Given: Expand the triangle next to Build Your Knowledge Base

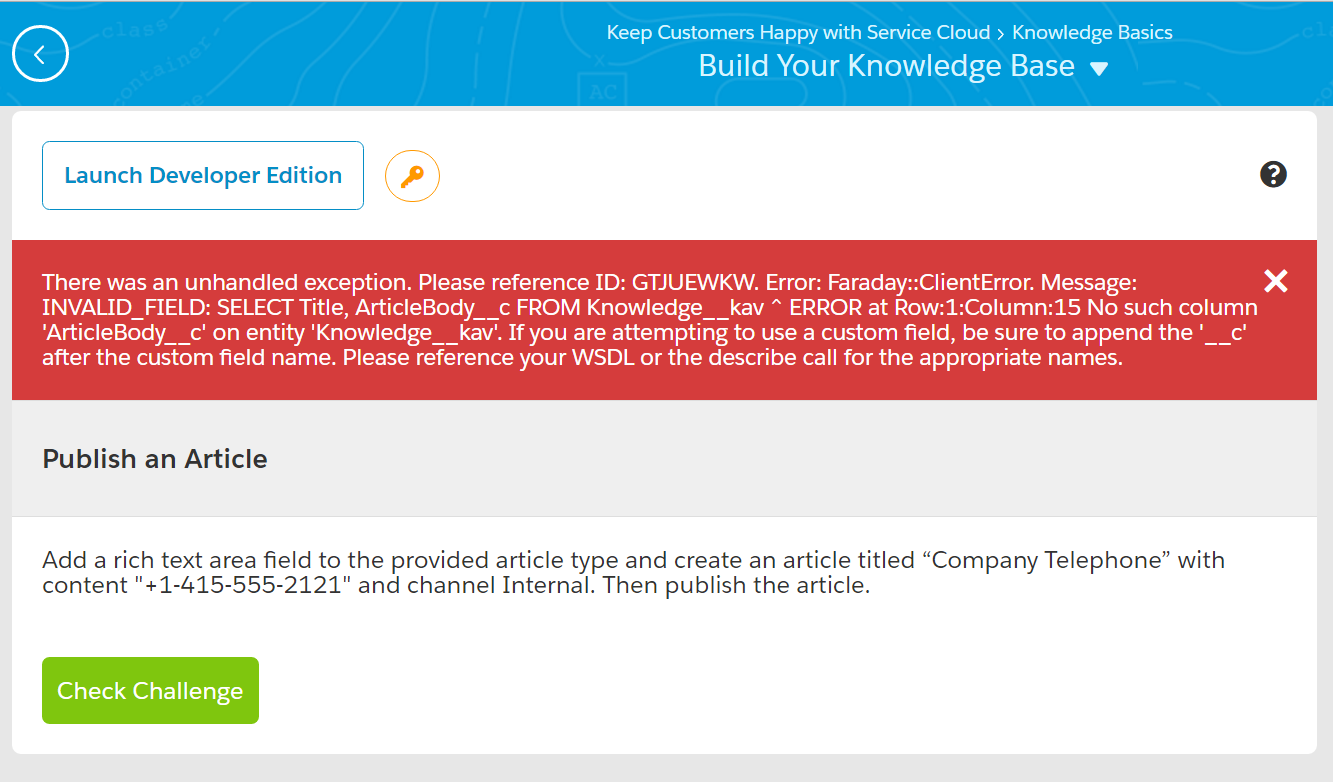Looking at the screenshot, I should (x=1099, y=69).
